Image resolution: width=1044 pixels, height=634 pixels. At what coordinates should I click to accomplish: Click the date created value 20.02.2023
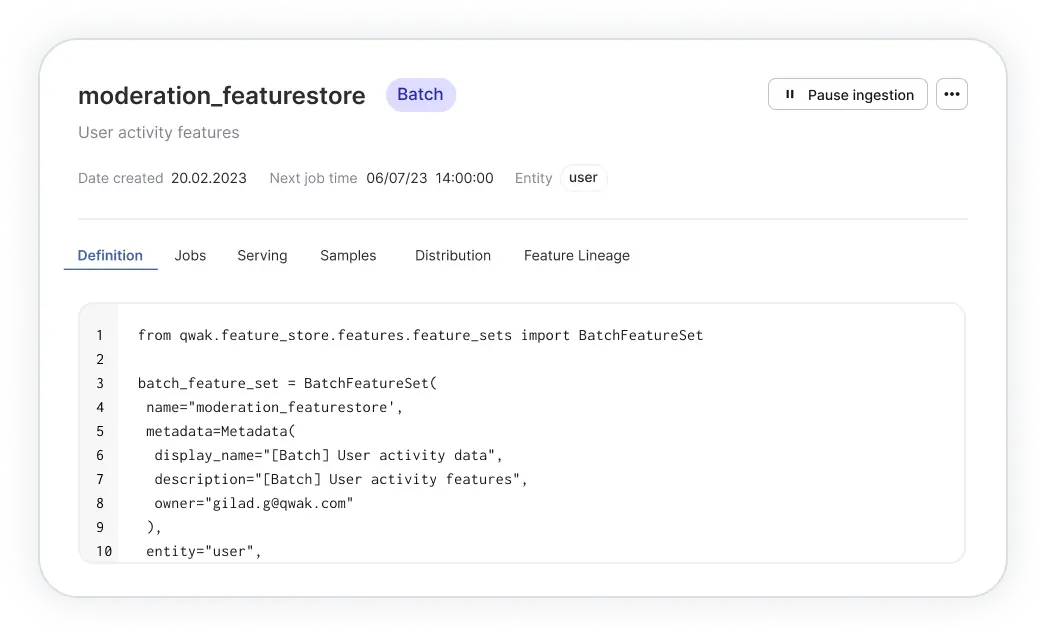click(x=209, y=178)
